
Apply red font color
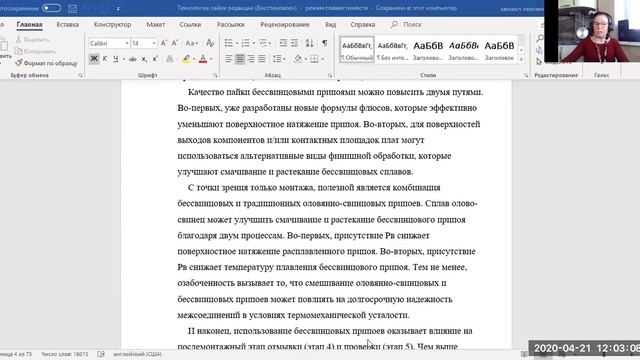click(203, 59)
